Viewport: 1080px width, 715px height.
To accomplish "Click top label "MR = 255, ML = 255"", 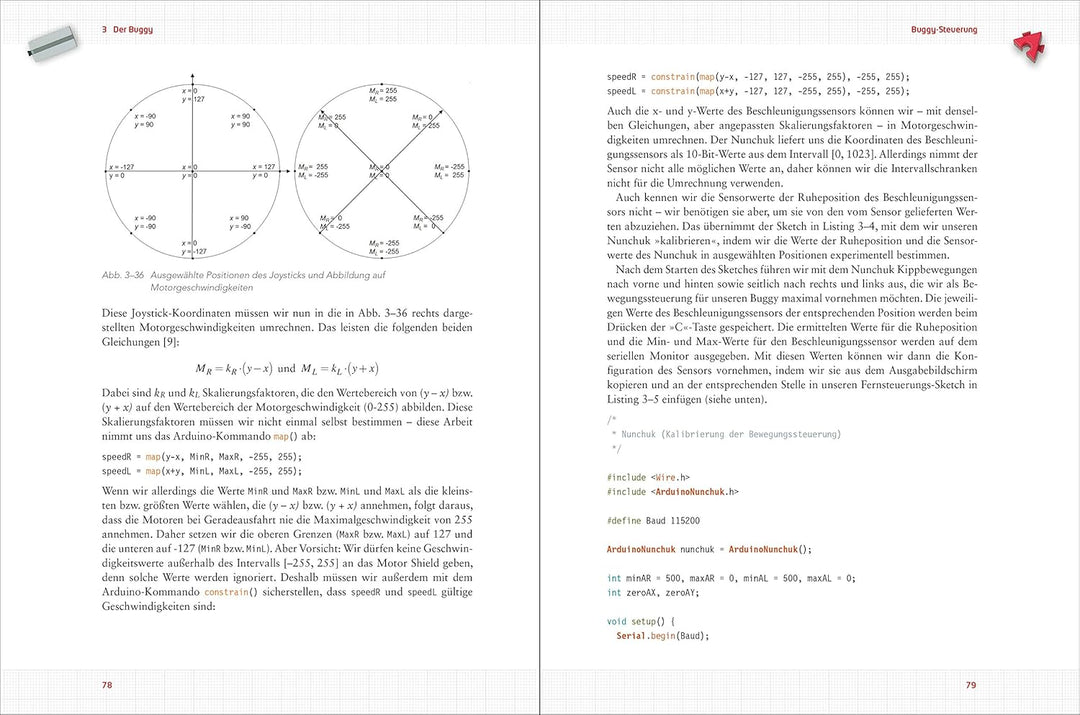I will tap(383, 95).
